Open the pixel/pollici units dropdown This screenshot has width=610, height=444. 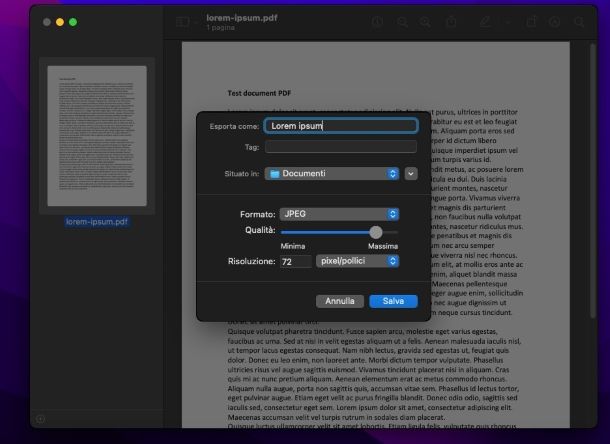coord(358,261)
